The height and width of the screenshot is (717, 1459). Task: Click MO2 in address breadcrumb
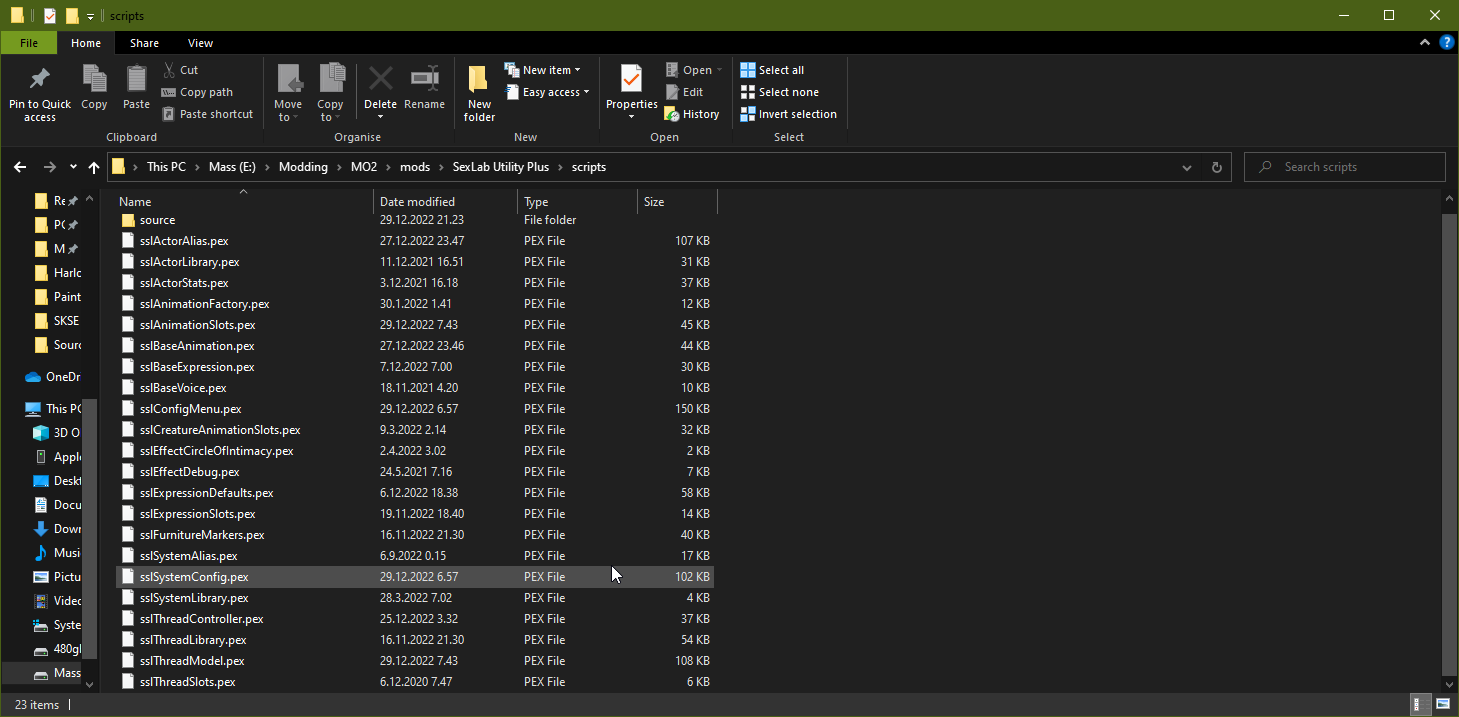pos(364,167)
